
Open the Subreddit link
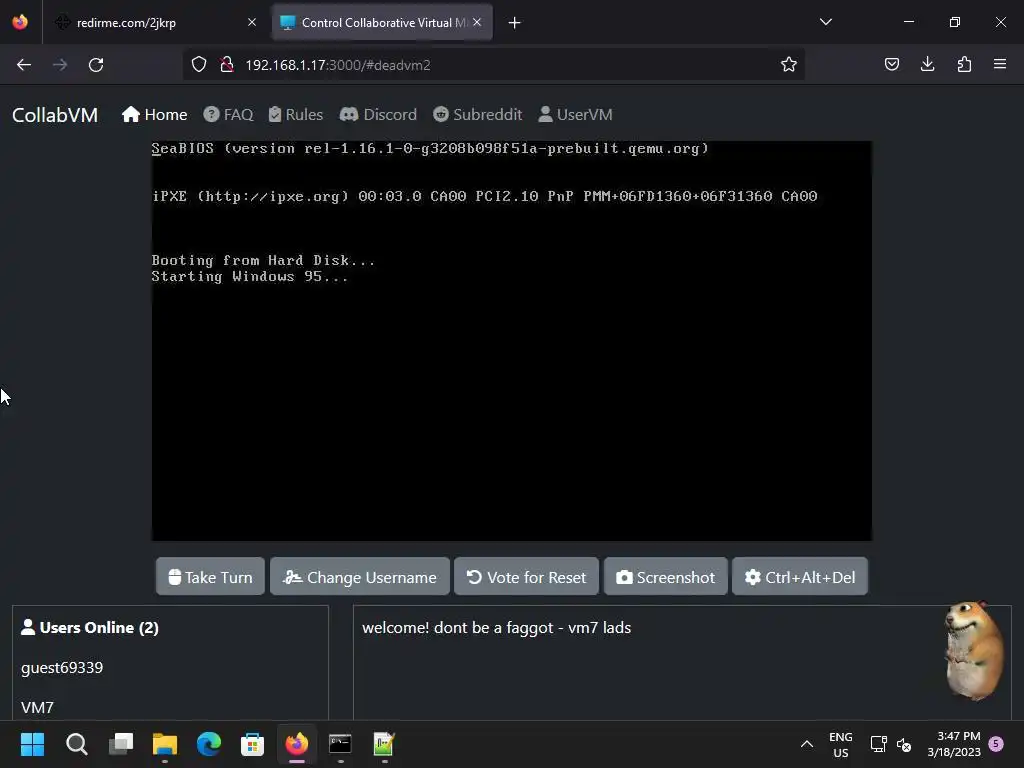pyautogui.click(x=477, y=115)
